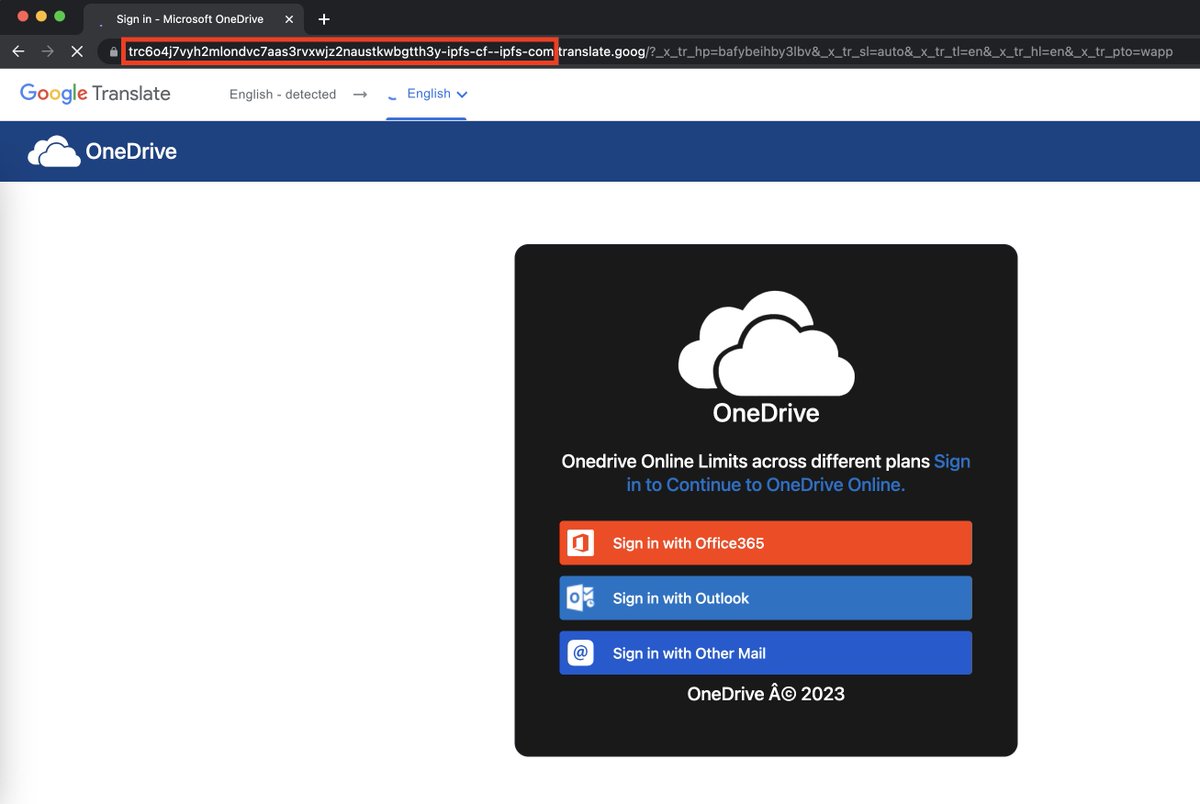The height and width of the screenshot is (804, 1200).
Task: Click the macOS red close window button
Action: 23,16
